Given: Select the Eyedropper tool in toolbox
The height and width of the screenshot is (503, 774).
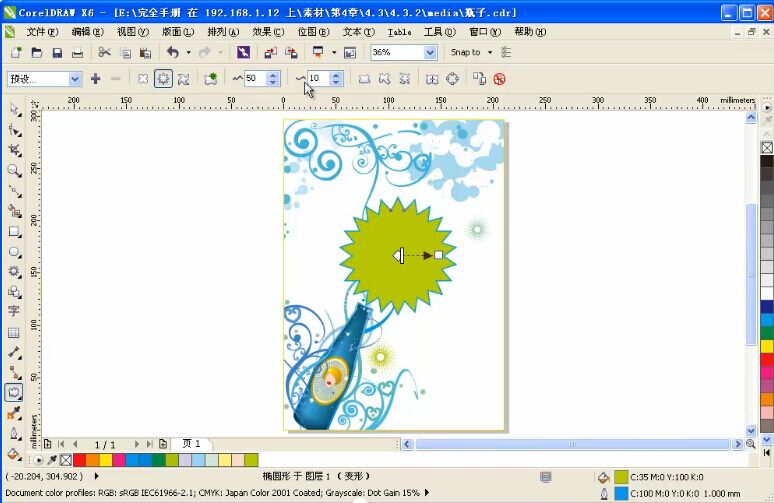Looking at the screenshot, I should coord(14,414).
